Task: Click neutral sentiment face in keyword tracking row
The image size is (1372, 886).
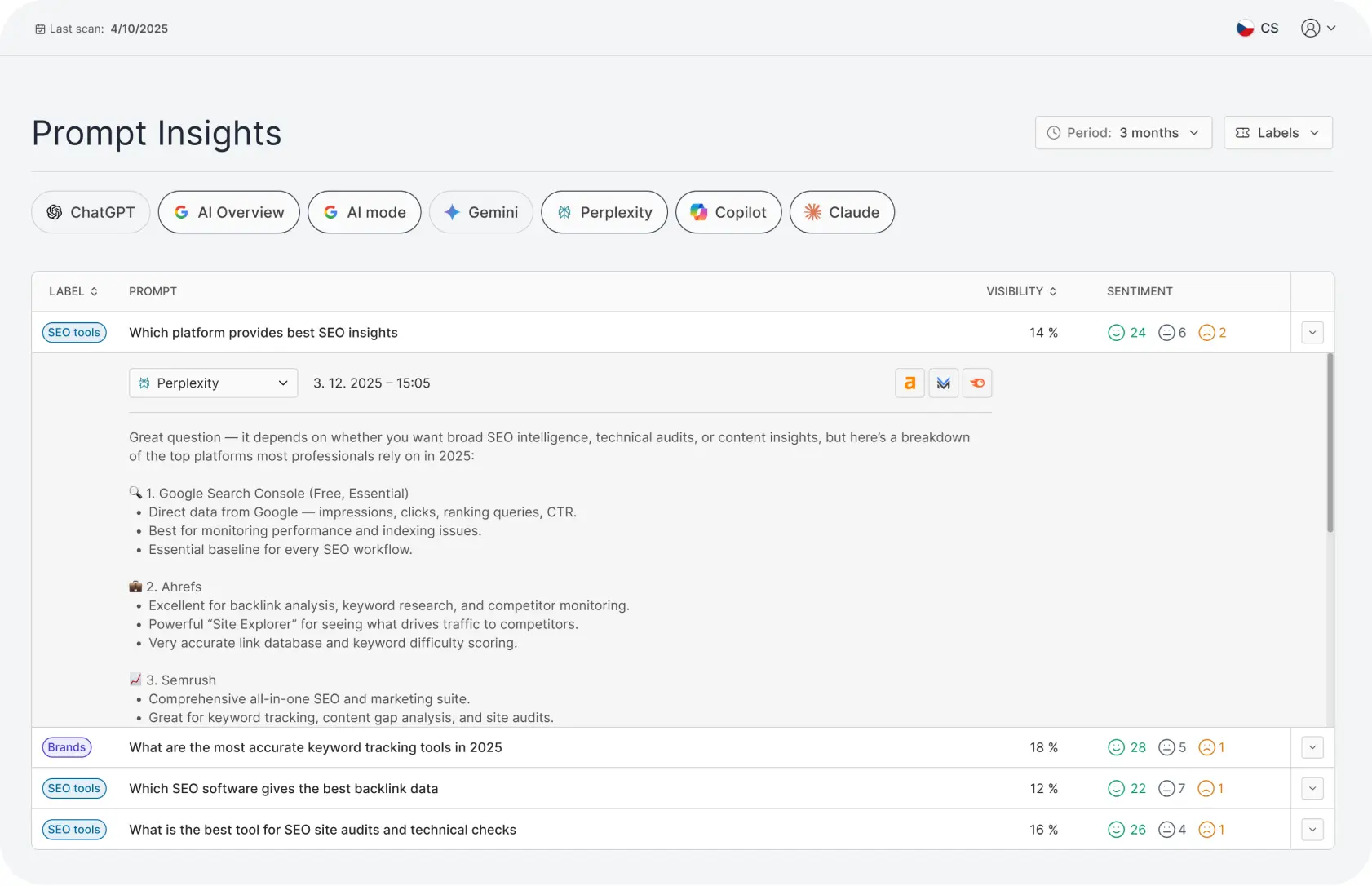Action: (x=1166, y=748)
